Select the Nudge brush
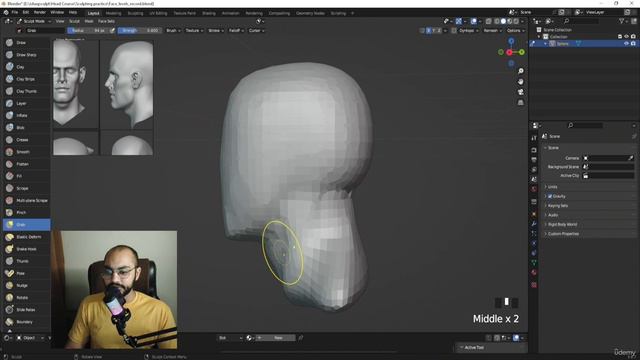 click(x=27, y=285)
